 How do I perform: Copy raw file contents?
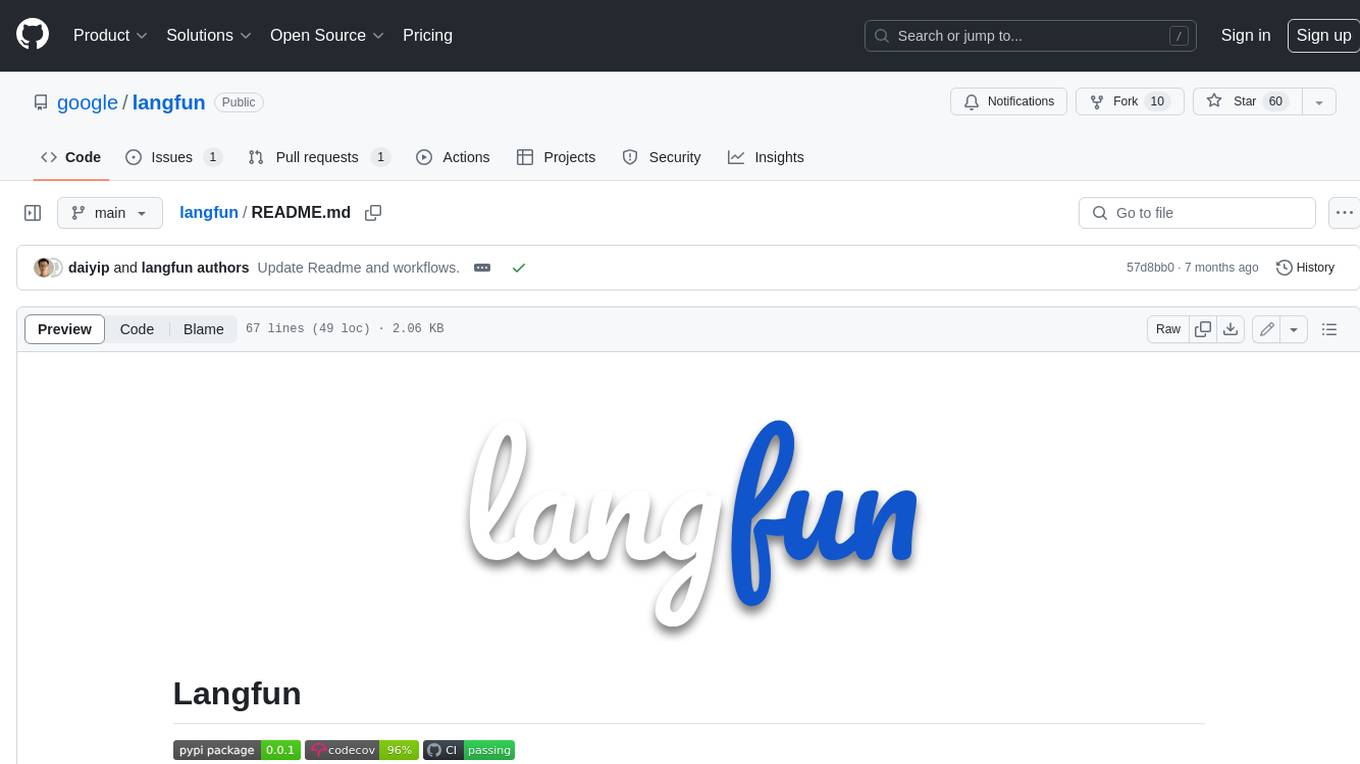[x=1203, y=329]
